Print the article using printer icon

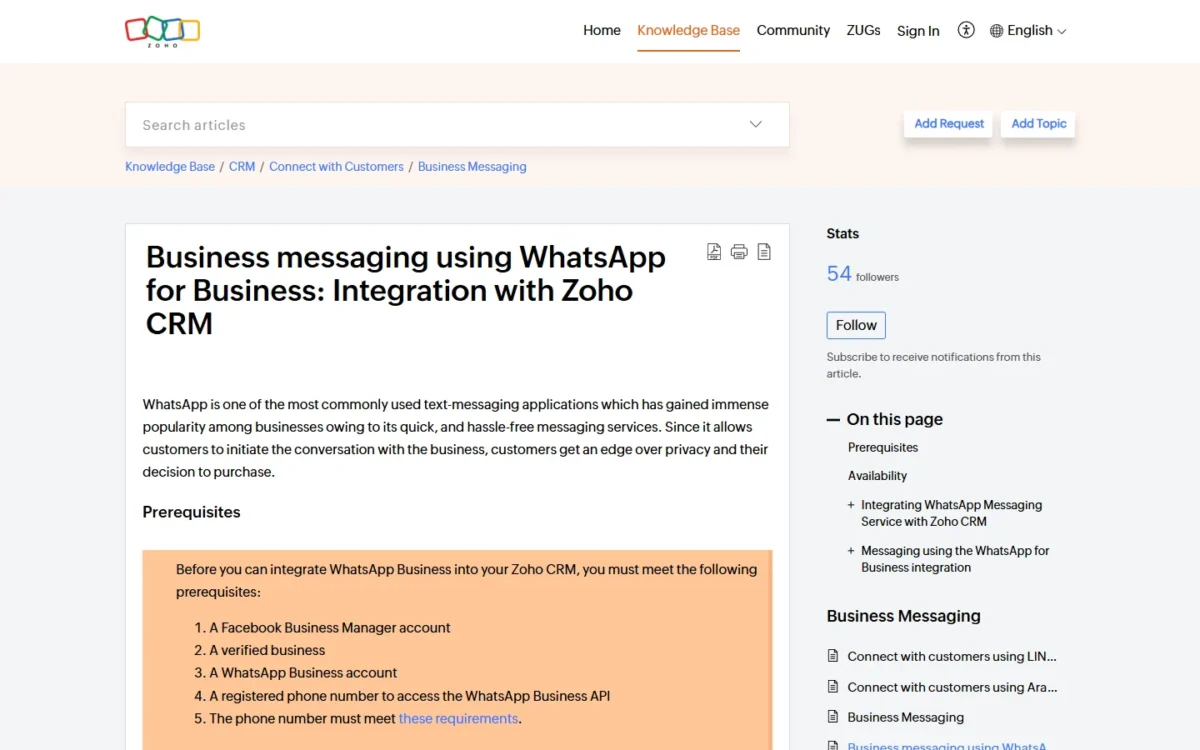click(739, 252)
